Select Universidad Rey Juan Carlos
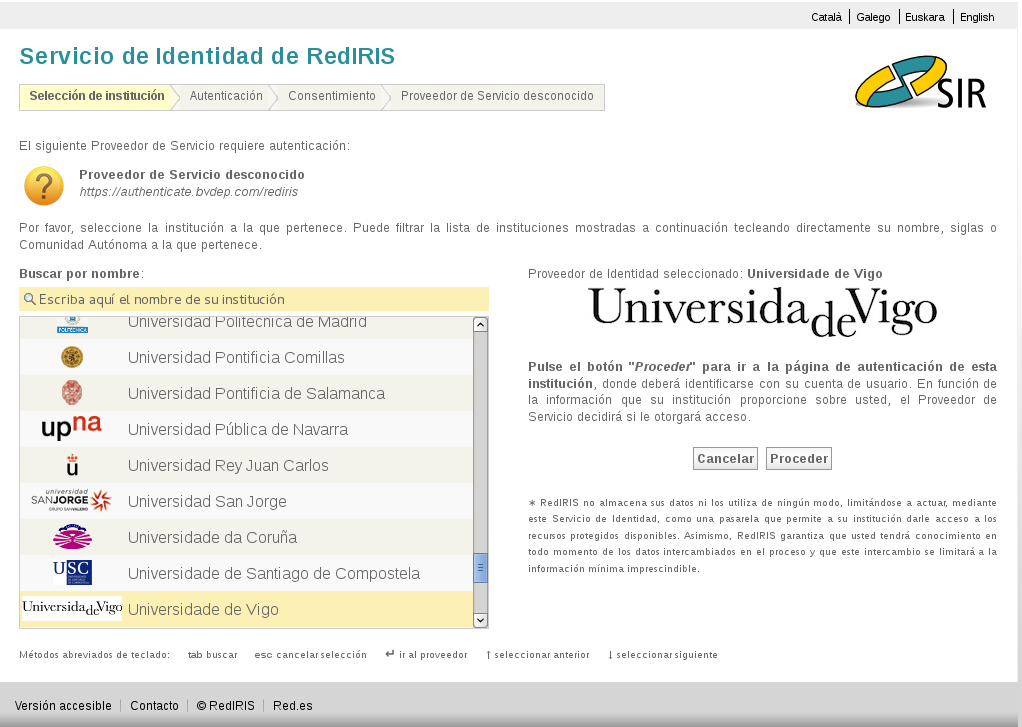 click(x=246, y=465)
